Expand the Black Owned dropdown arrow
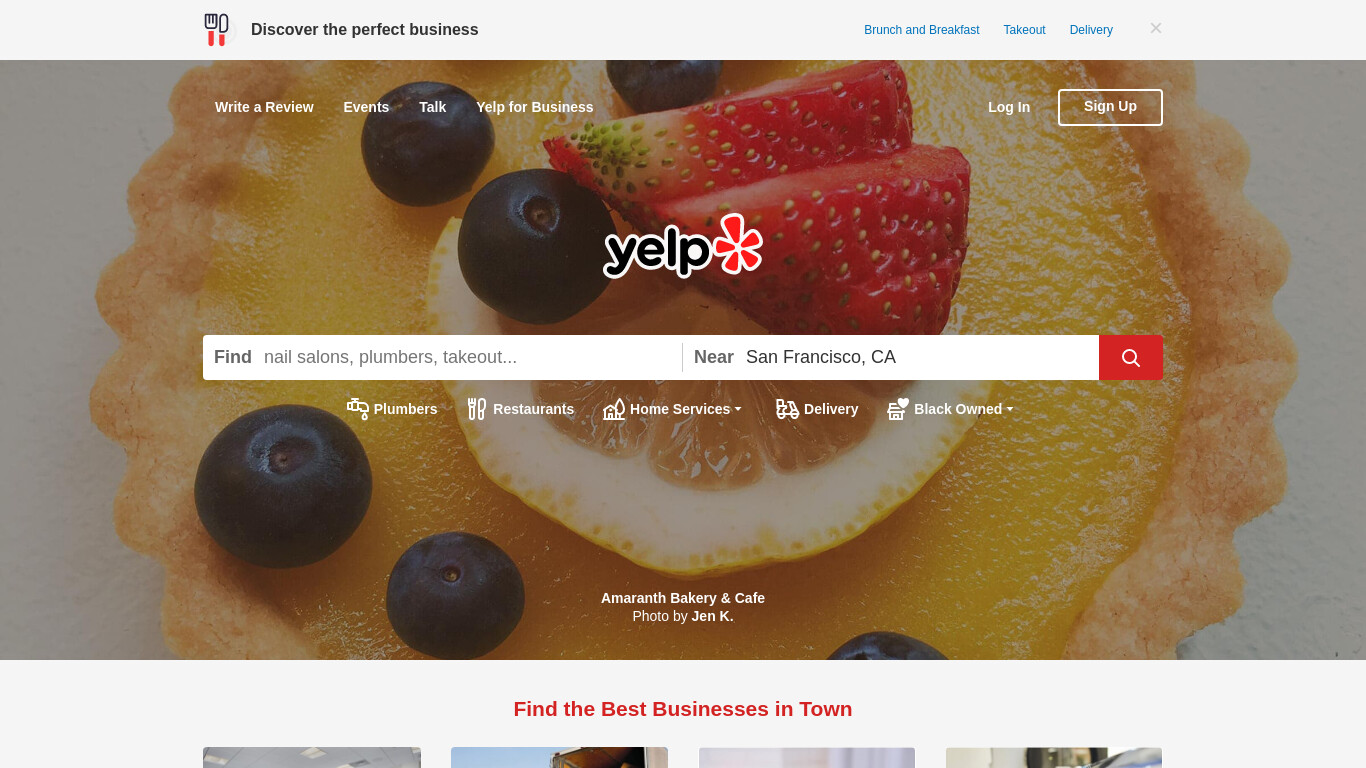This screenshot has width=1366, height=768. point(1010,409)
